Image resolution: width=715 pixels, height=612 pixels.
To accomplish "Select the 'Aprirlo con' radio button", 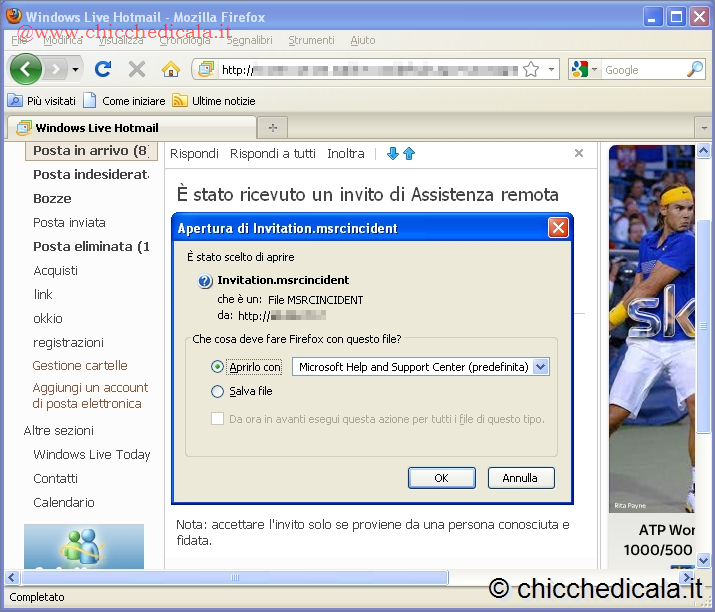I will pos(218,367).
